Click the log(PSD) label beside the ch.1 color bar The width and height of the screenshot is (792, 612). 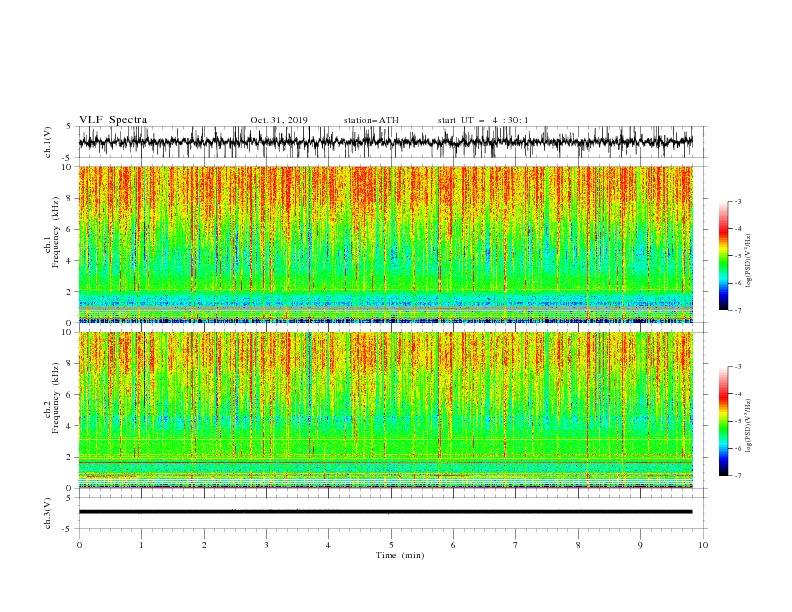coord(748,261)
